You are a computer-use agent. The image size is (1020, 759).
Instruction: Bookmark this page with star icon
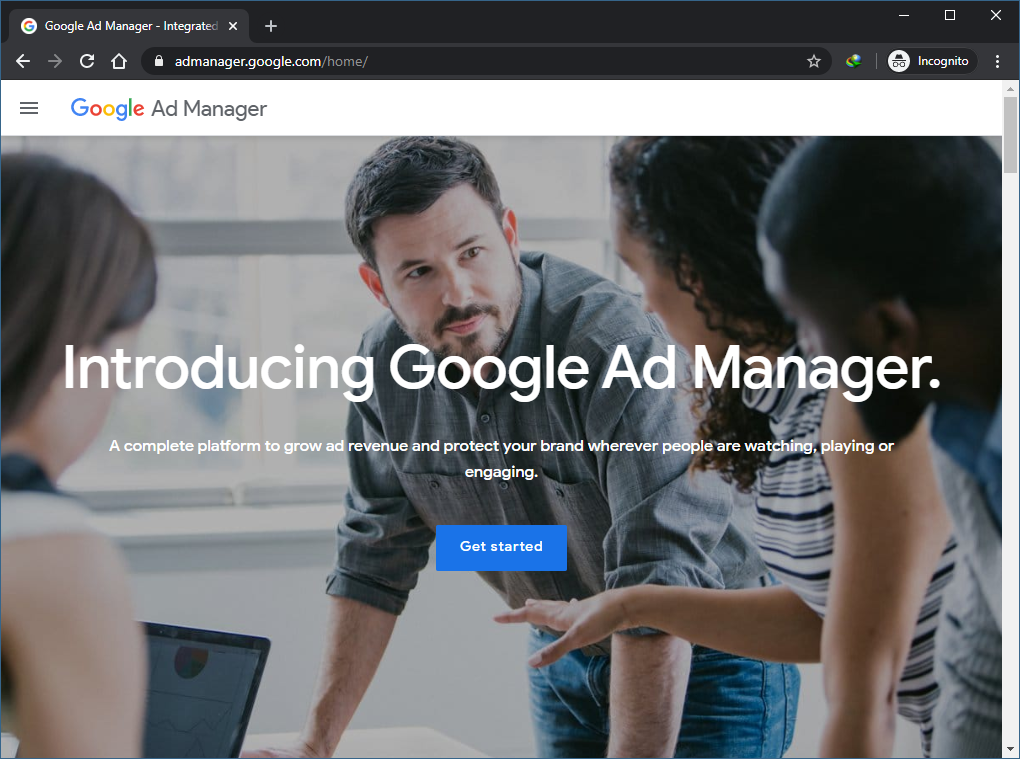813,61
